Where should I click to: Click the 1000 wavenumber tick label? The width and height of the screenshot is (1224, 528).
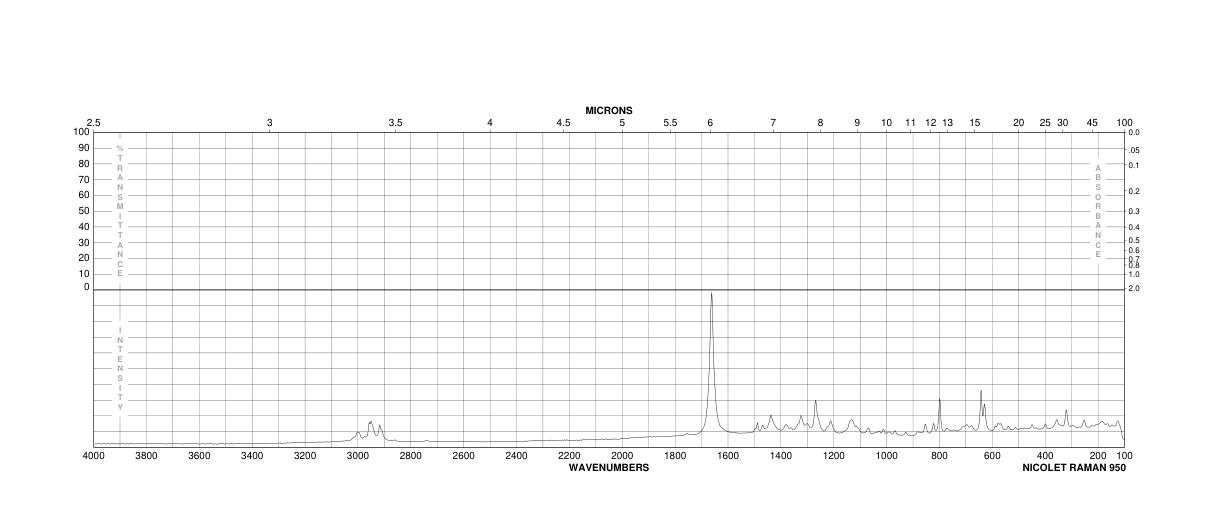tap(887, 456)
